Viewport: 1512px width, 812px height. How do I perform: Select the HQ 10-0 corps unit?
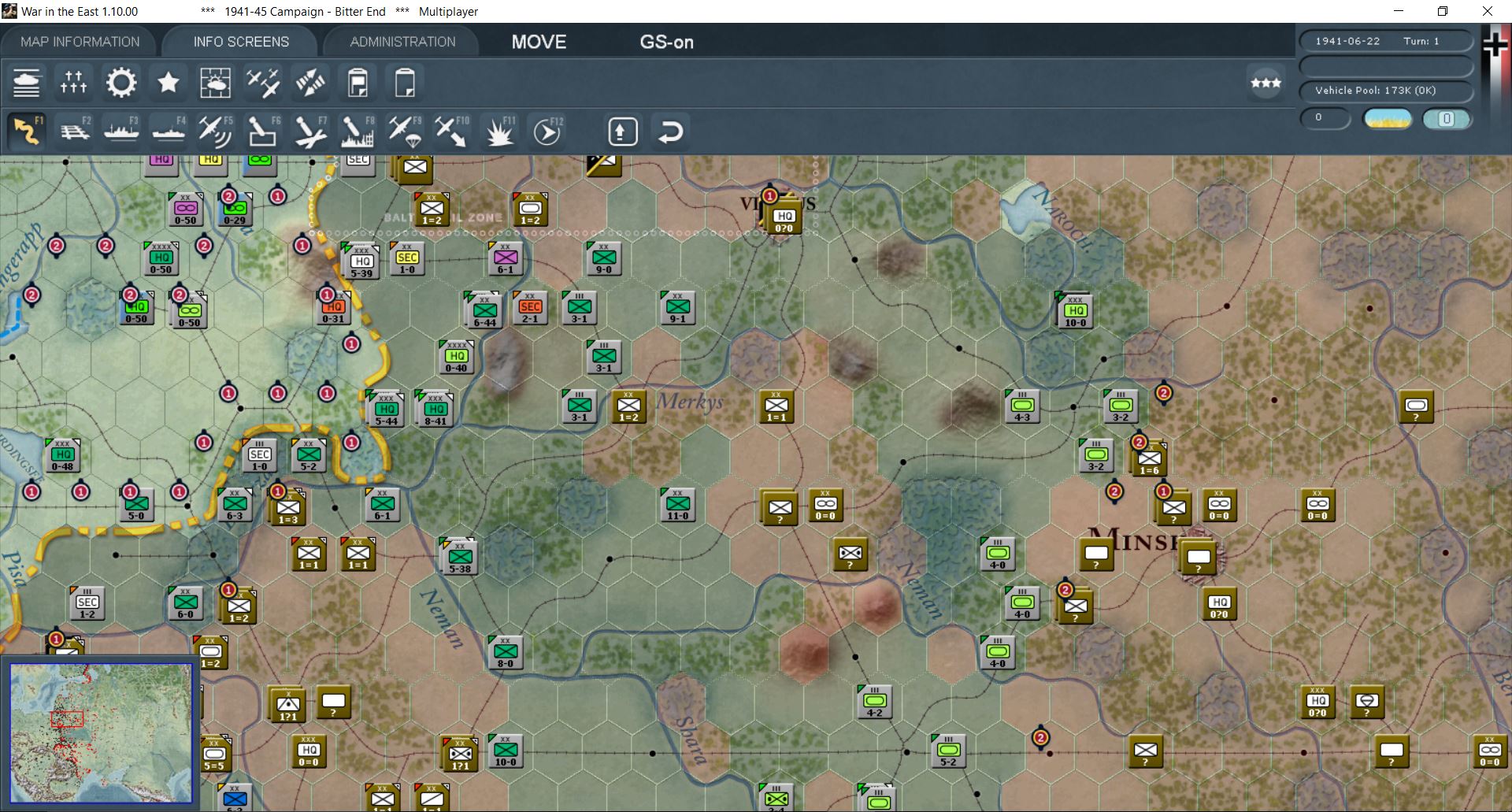(x=1075, y=311)
